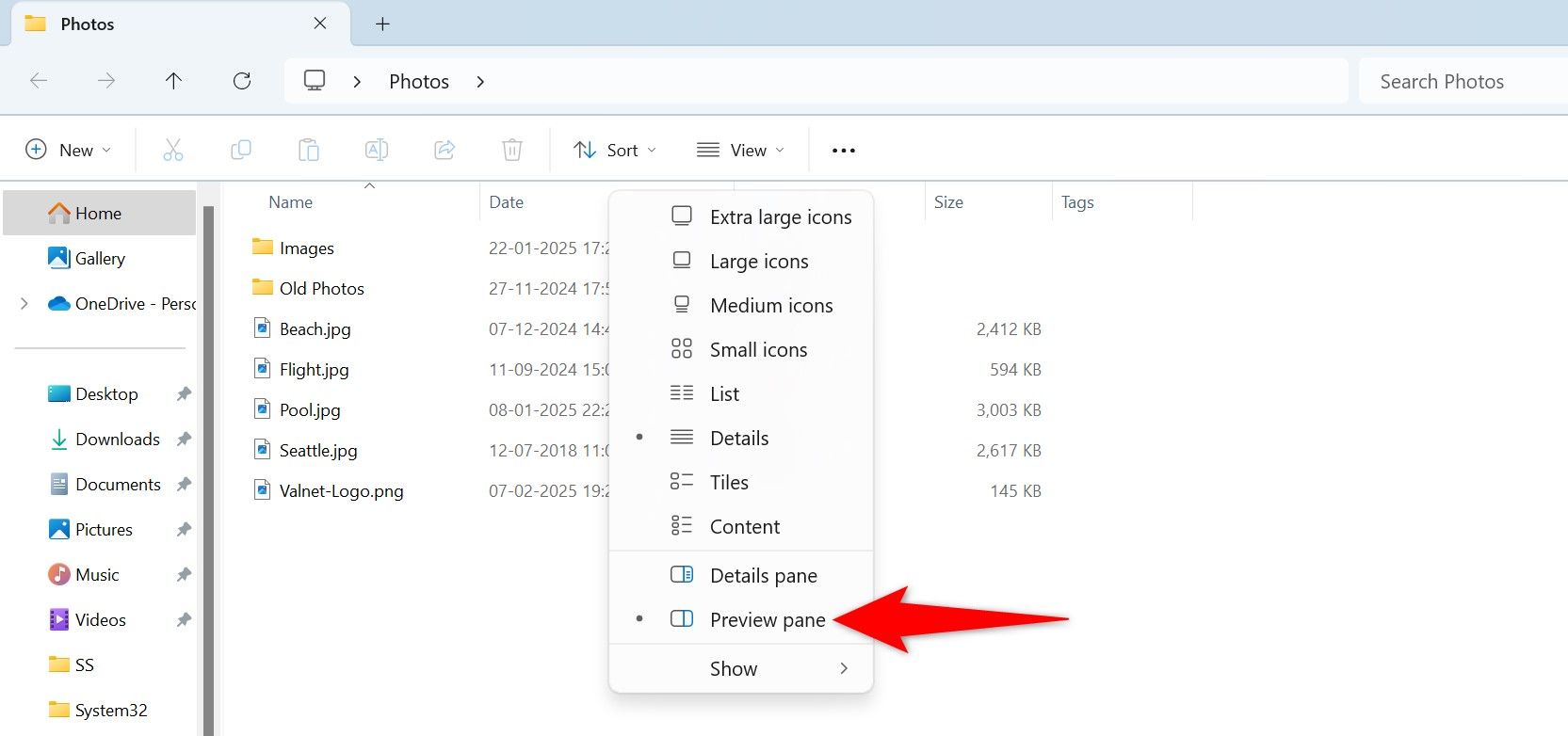Enable the Details pane option

coord(763,575)
